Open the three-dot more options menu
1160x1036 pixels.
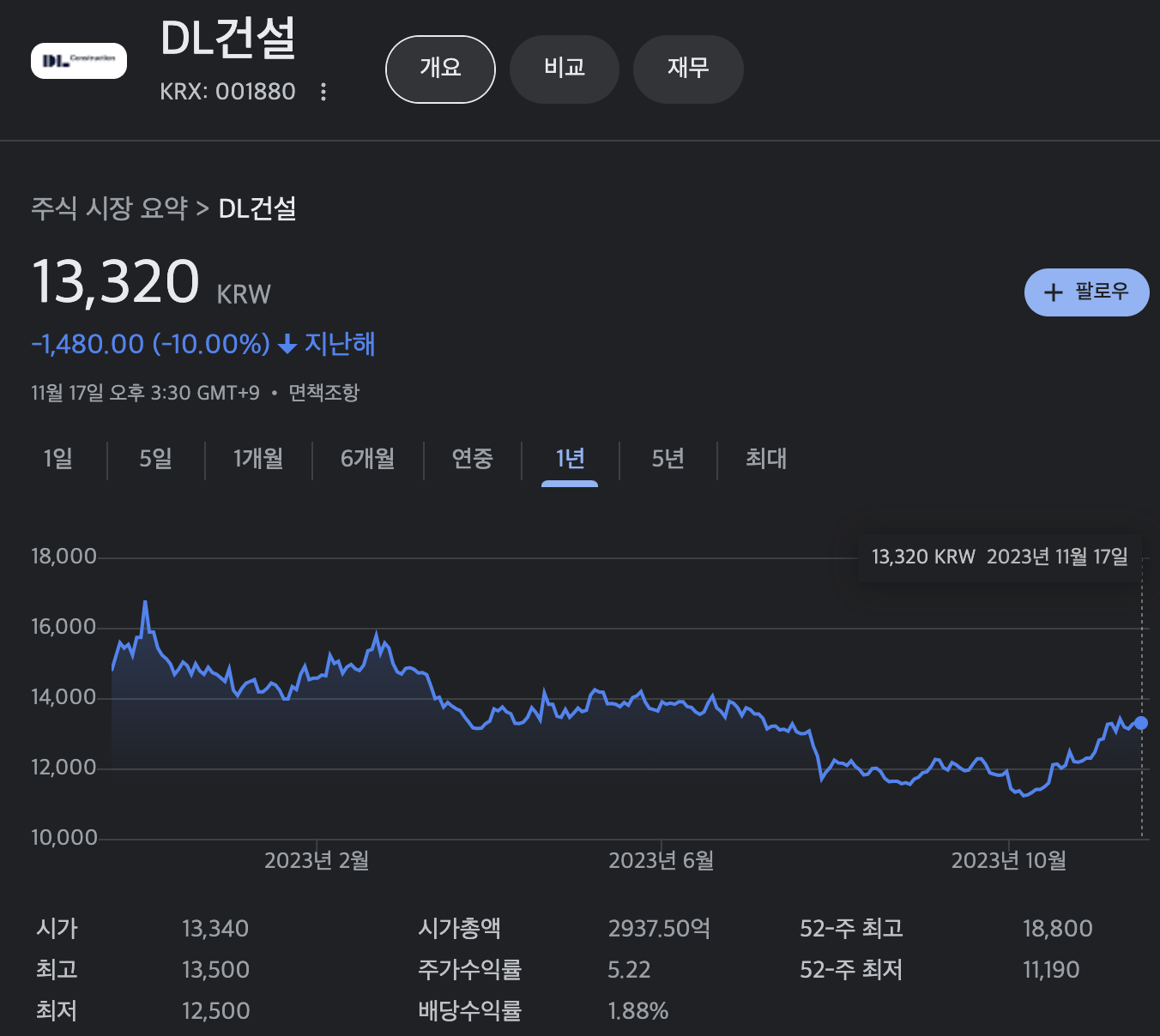(x=323, y=92)
